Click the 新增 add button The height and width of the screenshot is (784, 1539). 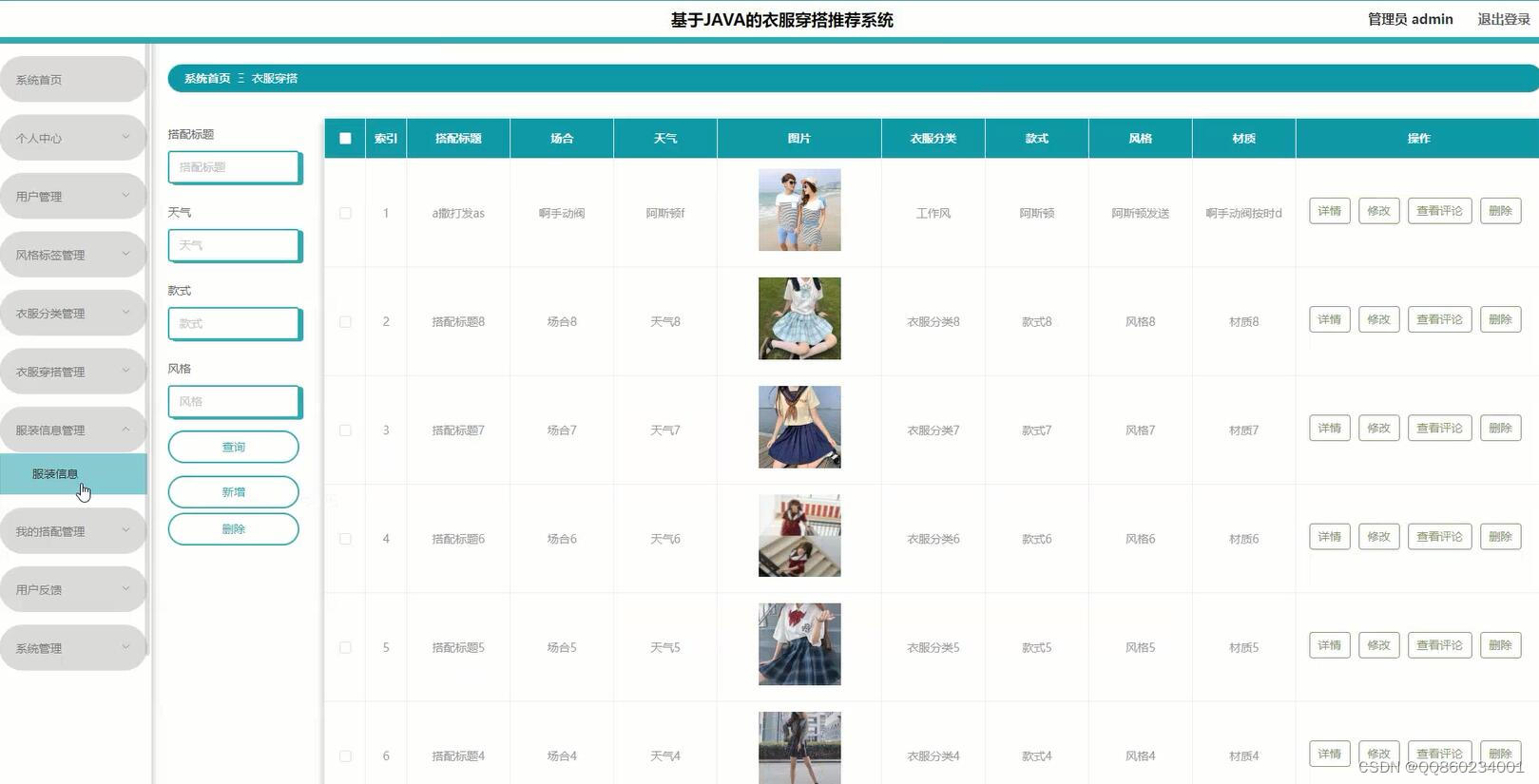coord(234,492)
